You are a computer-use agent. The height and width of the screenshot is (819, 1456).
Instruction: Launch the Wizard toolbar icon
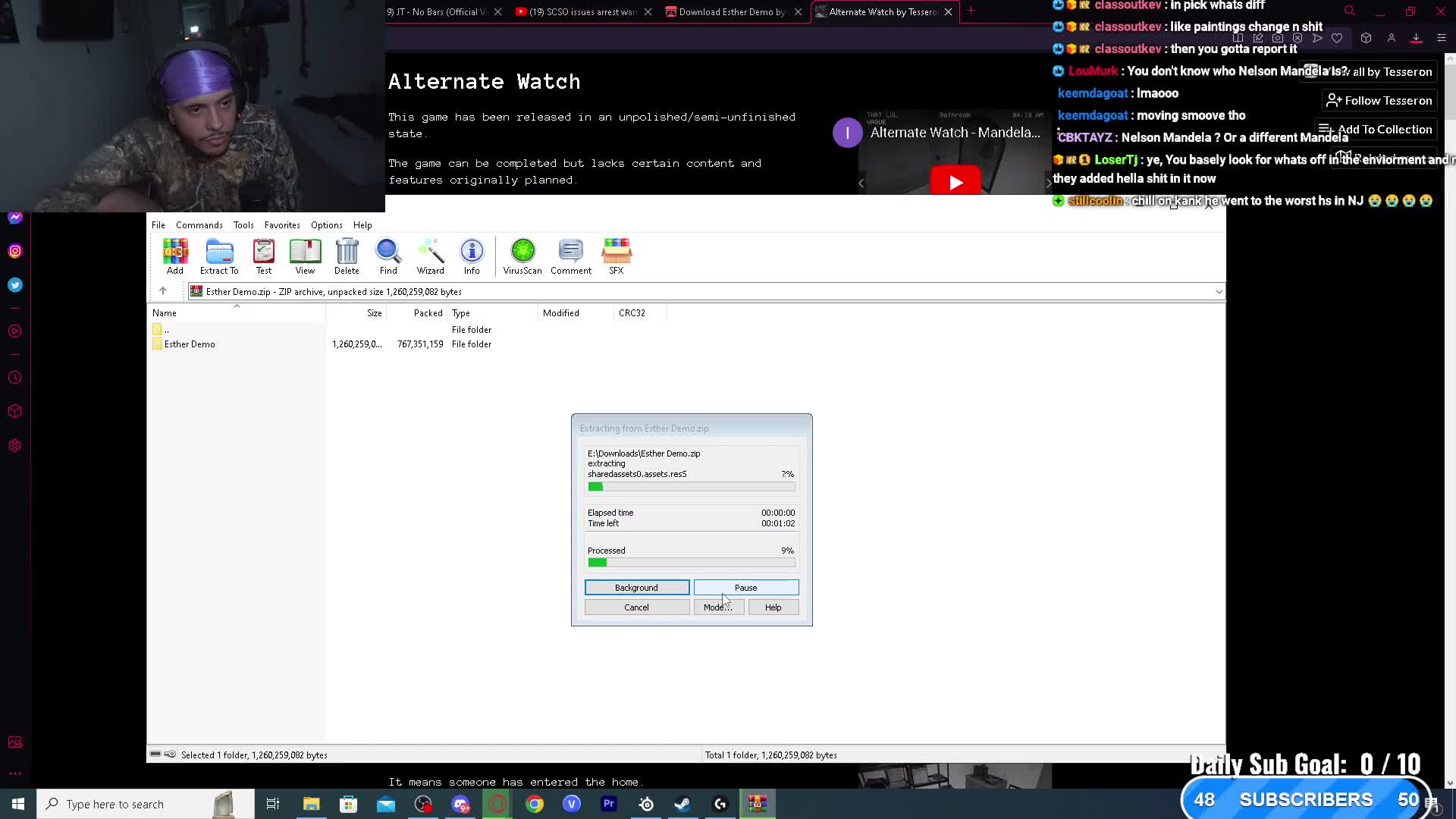coord(430,256)
